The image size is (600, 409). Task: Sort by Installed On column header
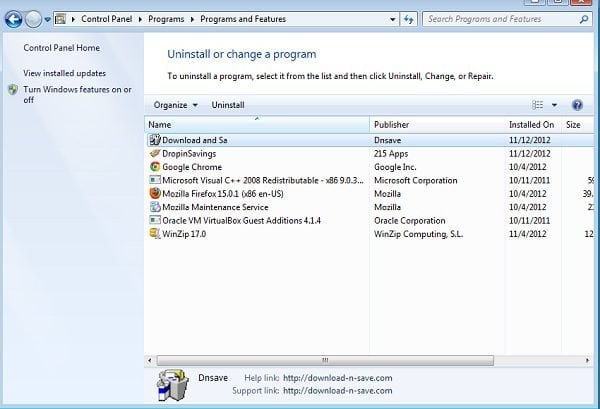(x=533, y=125)
